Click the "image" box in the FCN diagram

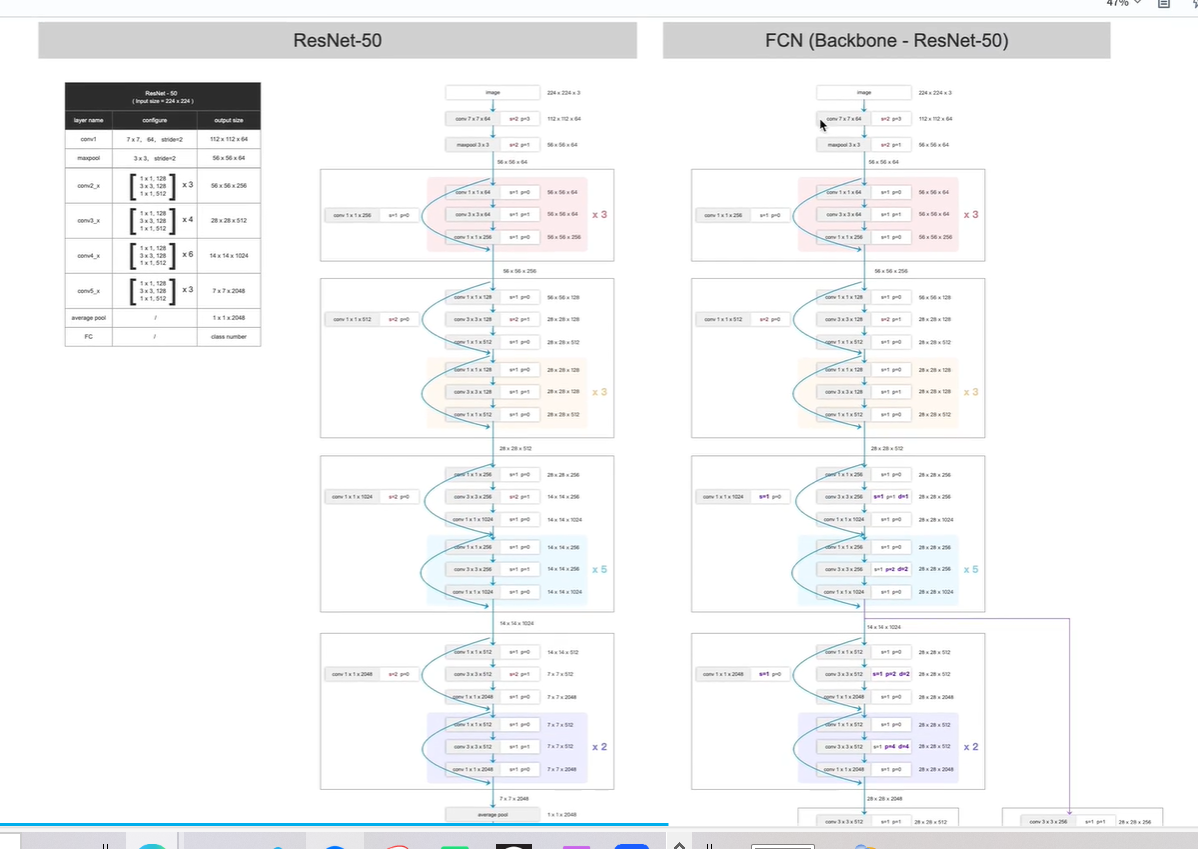(x=863, y=92)
